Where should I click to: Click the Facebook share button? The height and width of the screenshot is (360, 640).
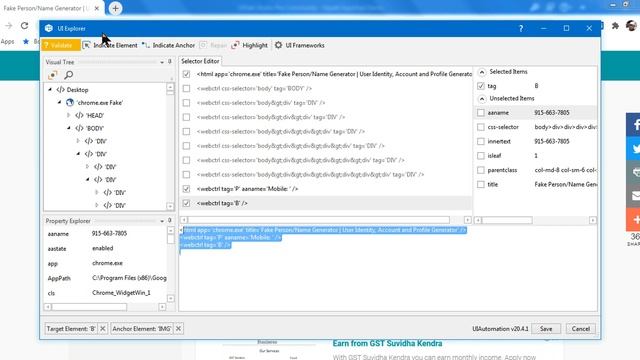pyautogui.click(x=633, y=124)
